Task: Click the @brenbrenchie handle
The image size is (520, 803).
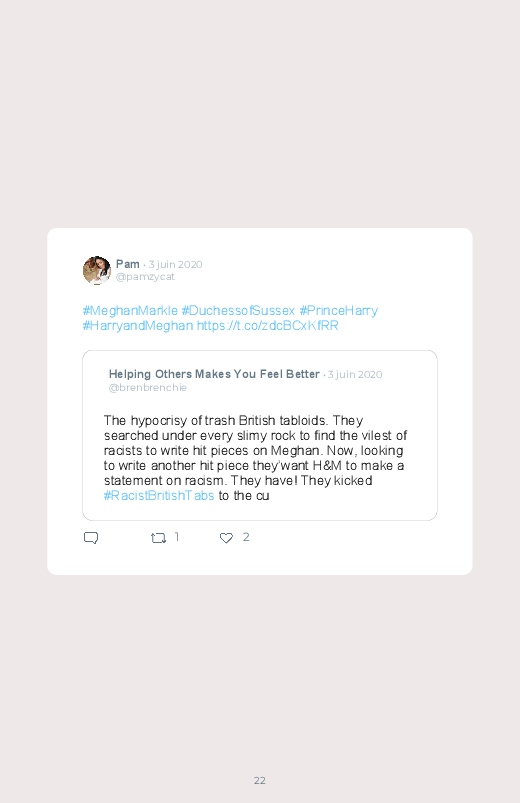Action: 148,388
